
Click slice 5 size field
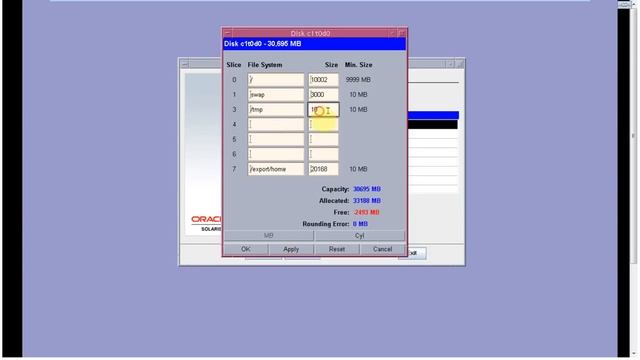[323, 139]
